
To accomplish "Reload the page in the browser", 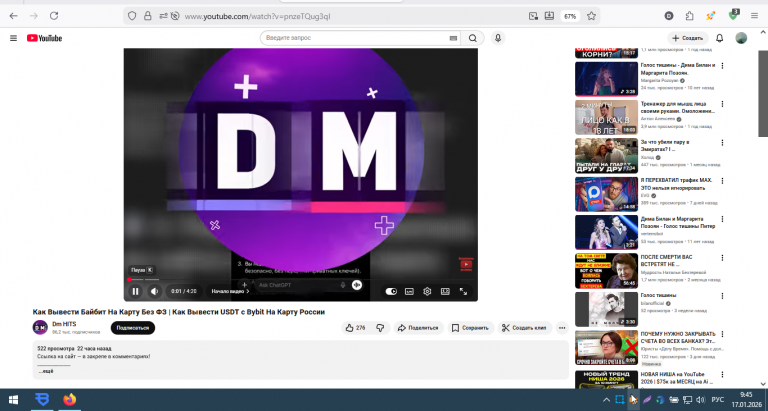I will [x=54, y=16].
